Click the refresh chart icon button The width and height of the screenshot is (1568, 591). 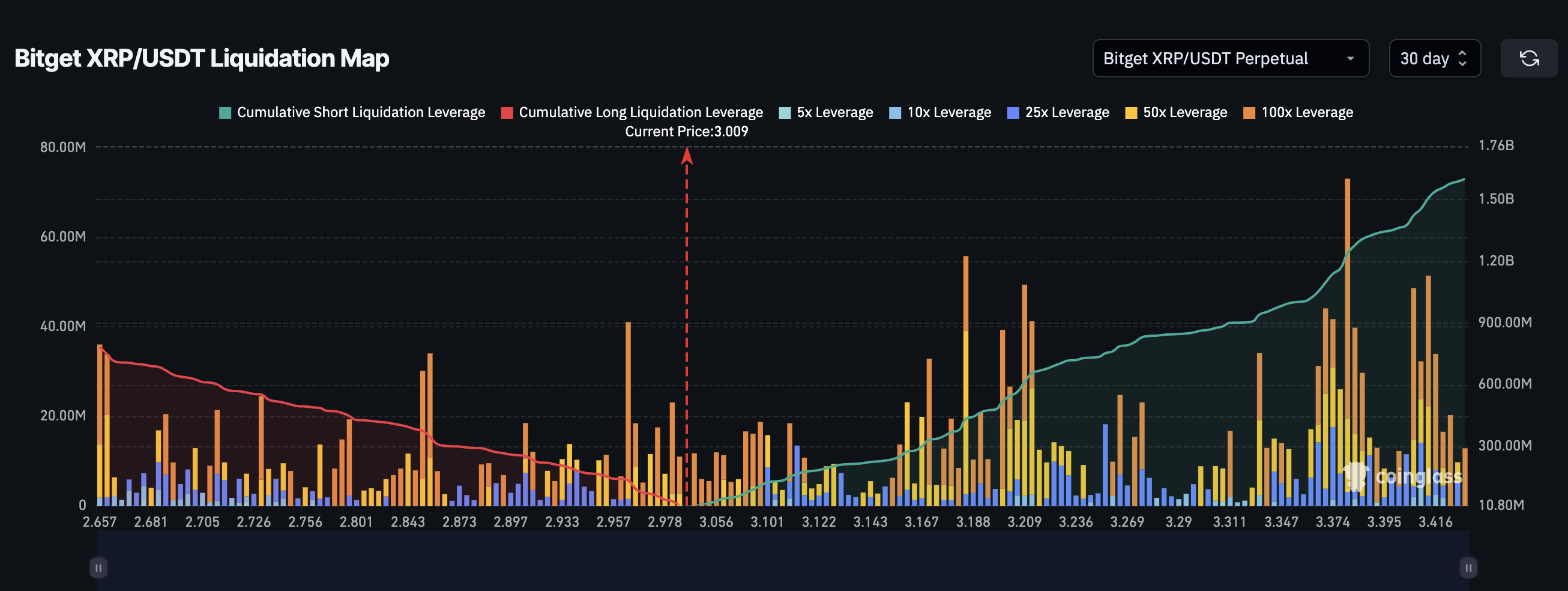(x=1528, y=58)
